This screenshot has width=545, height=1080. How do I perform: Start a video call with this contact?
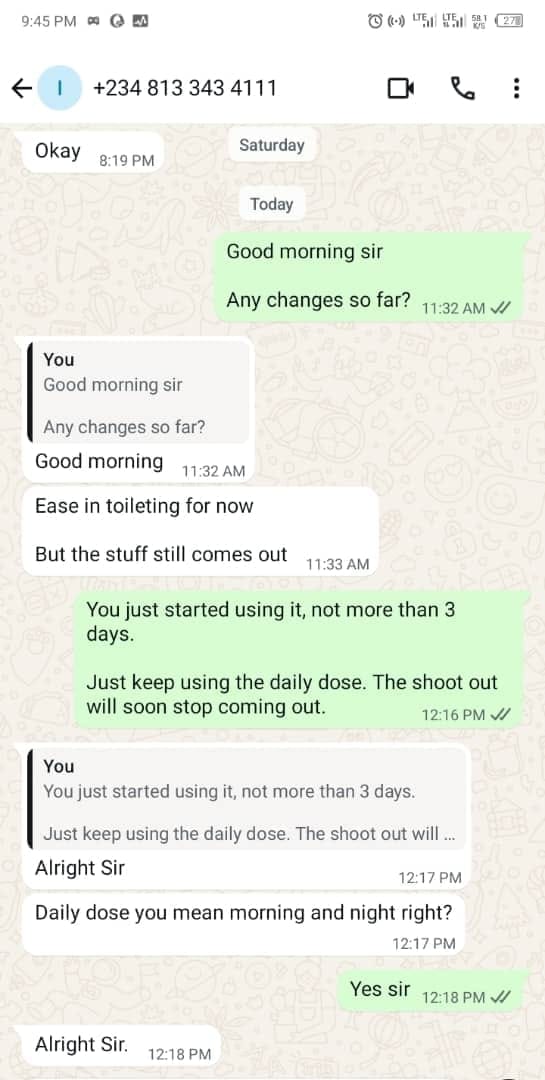tap(400, 88)
